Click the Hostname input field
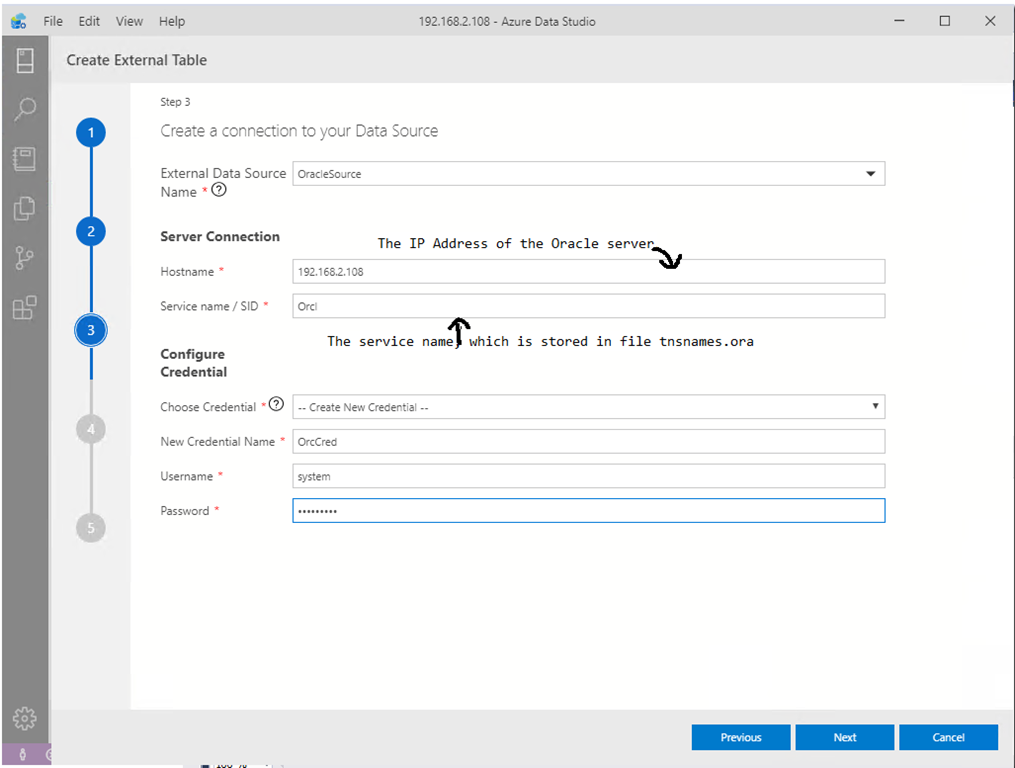1015x768 pixels. (588, 272)
